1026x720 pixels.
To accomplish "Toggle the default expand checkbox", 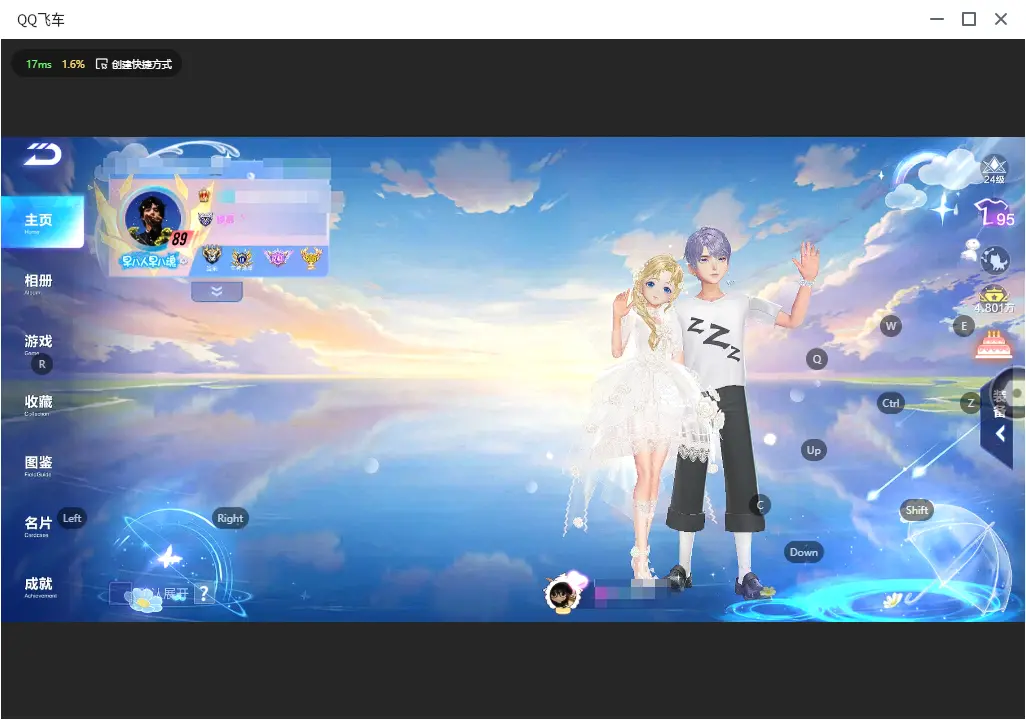I will point(120,594).
